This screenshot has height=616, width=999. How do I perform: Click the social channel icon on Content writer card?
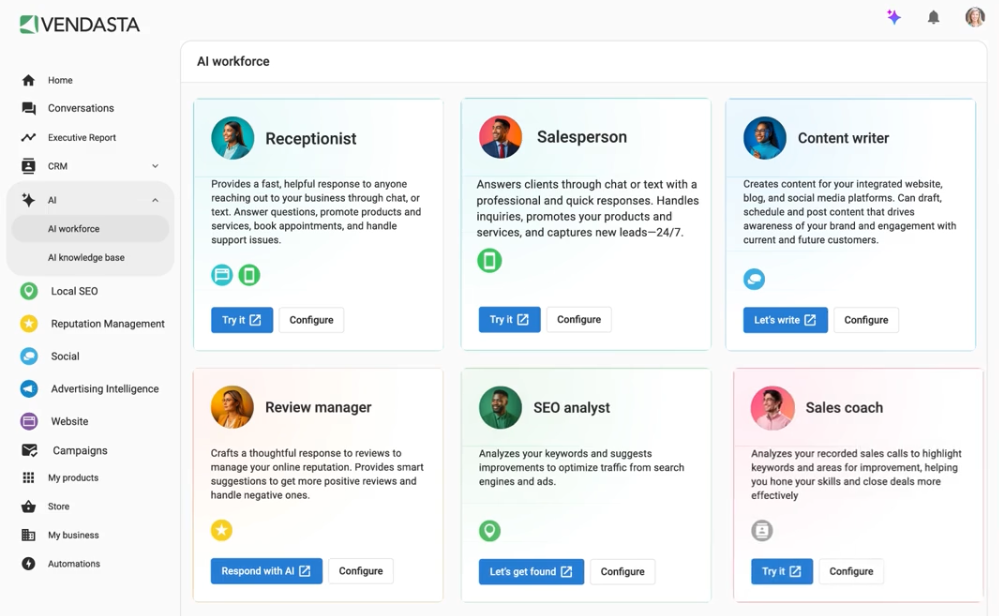(753, 279)
